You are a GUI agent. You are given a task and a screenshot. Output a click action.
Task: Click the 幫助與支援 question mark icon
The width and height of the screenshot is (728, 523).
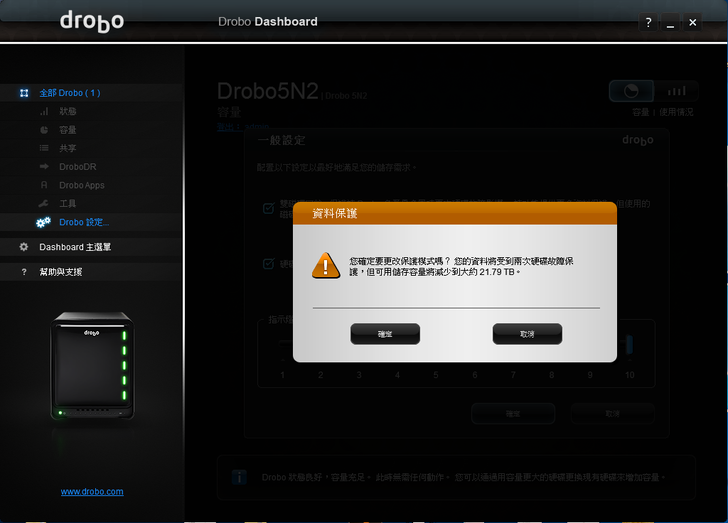[24, 272]
